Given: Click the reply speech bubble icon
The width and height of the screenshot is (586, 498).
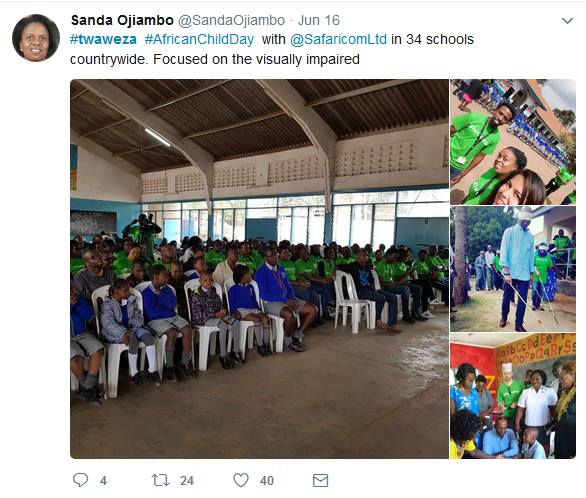Looking at the screenshot, I should coord(80,480).
